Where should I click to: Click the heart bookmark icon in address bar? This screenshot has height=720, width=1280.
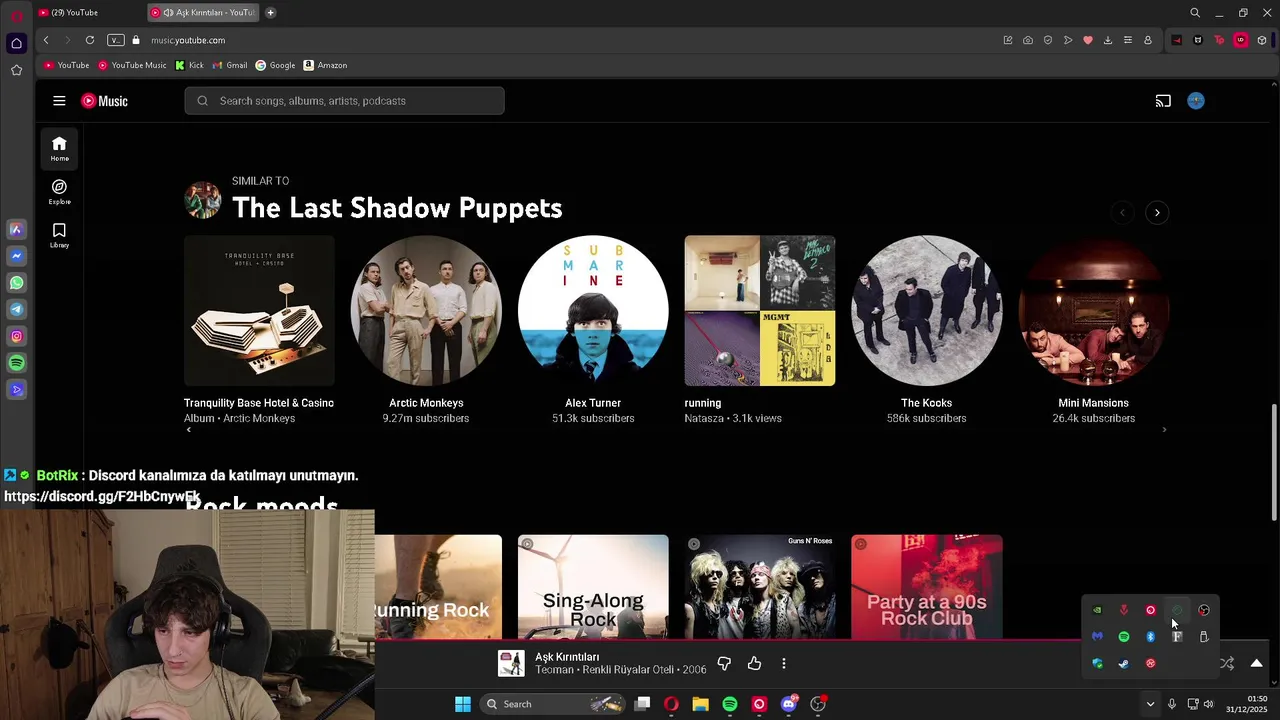(x=1088, y=40)
